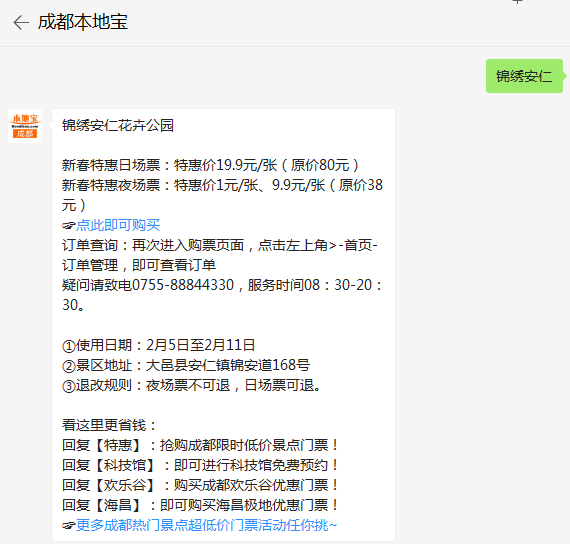Click the 退改规则 refund rule line
The height and width of the screenshot is (544, 570).
[192, 385]
